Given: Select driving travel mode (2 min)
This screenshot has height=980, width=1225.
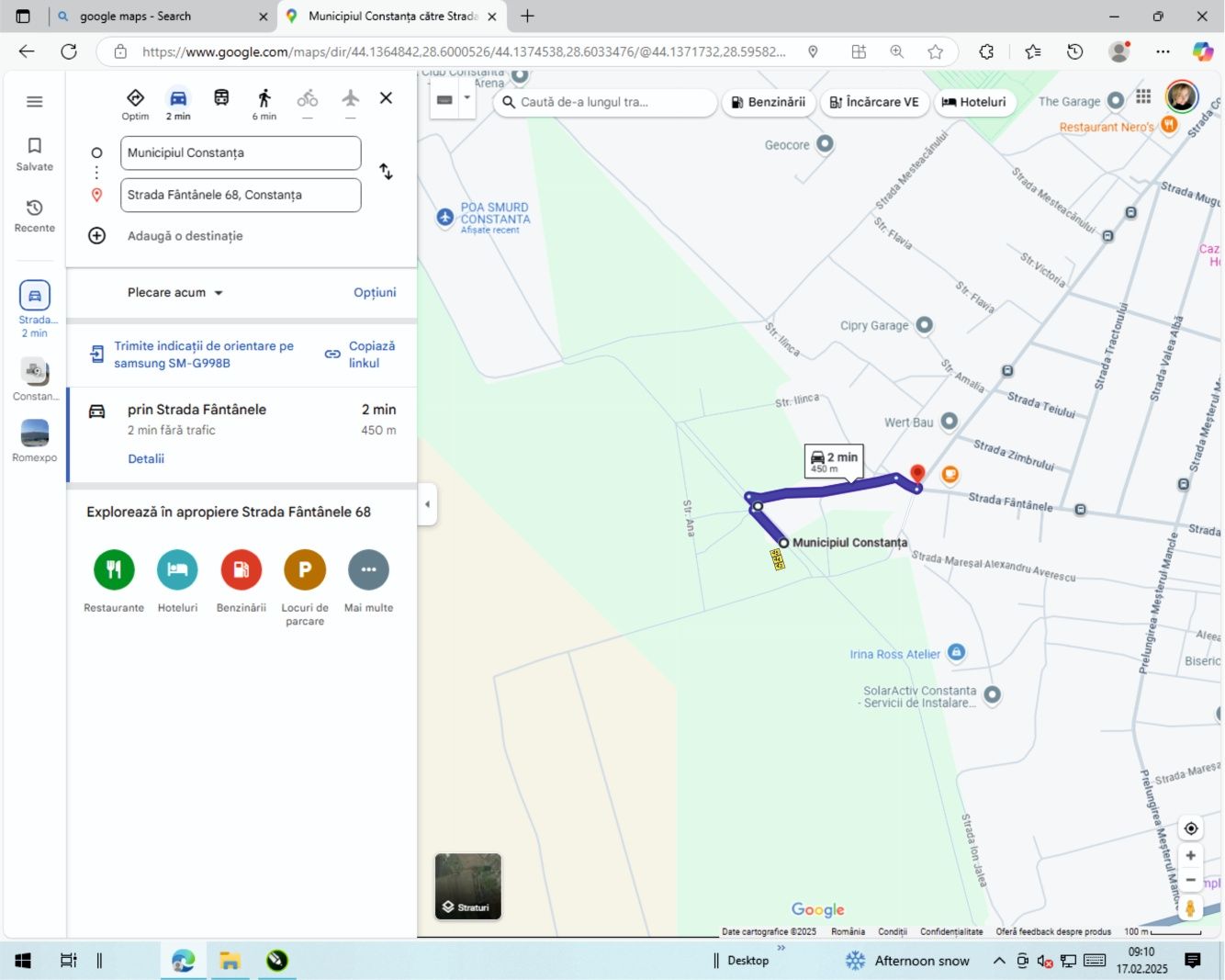Looking at the screenshot, I should point(178,104).
